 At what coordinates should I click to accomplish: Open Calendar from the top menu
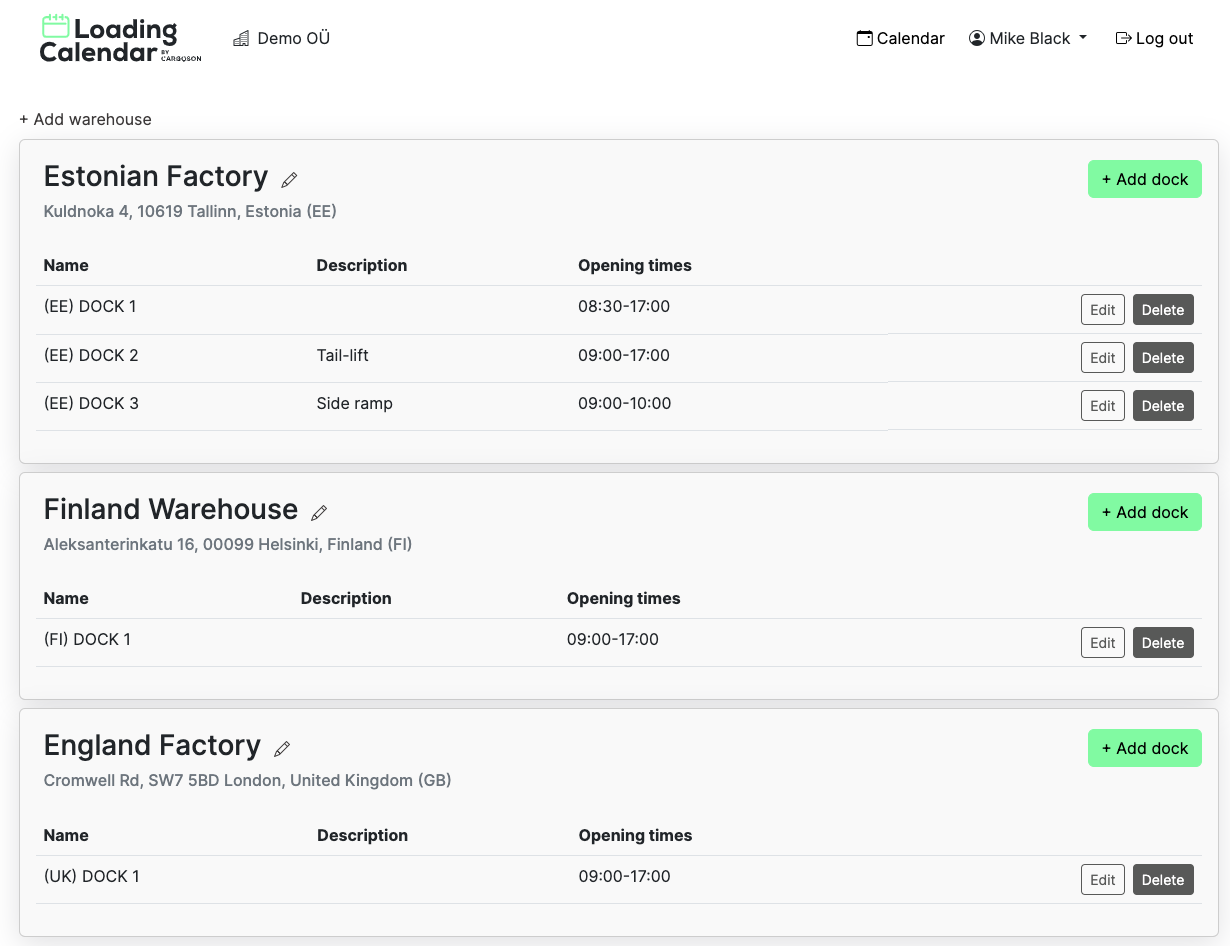pos(900,37)
